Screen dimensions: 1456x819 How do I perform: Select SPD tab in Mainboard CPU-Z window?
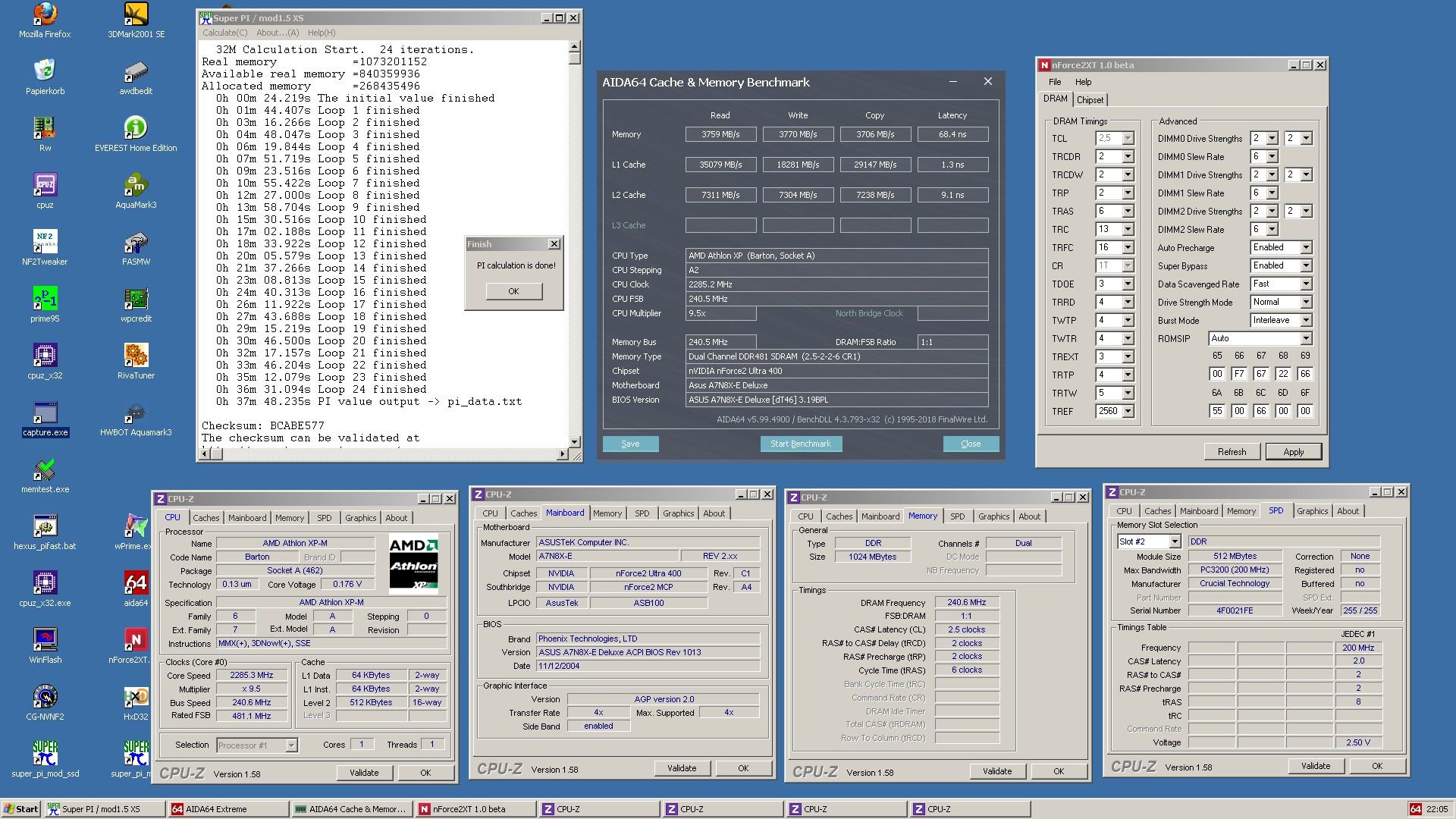click(x=642, y=513)
